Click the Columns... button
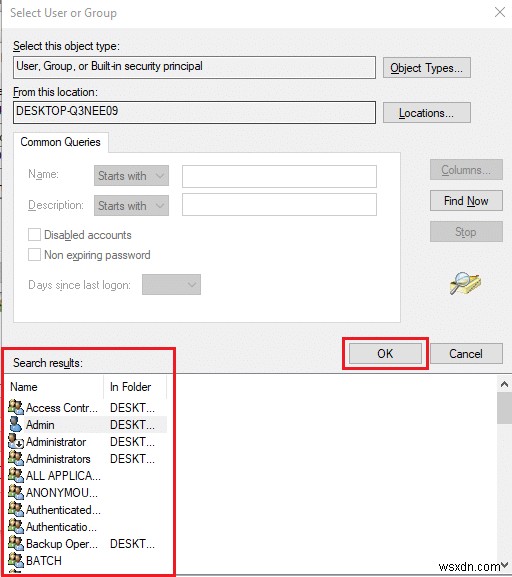The image size is (512, 577). pyautogui.click(x=466, y=170)
